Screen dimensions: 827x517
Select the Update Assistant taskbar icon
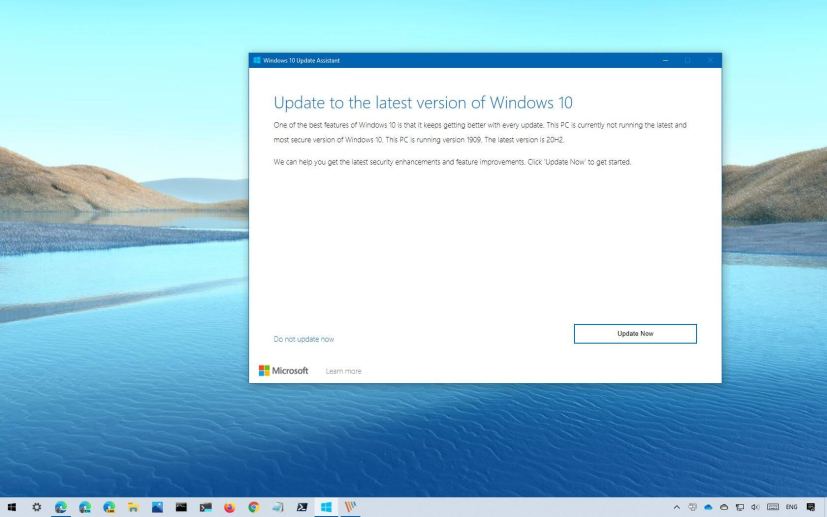click(326, 507)
